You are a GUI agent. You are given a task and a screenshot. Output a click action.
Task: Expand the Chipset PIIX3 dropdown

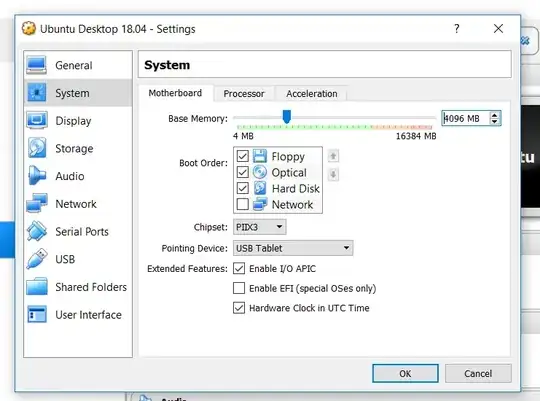pyautogui.click(x=259, y=227)
